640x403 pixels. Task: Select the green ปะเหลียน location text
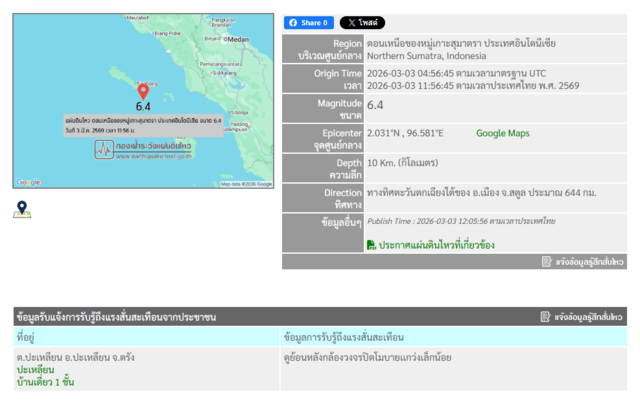coord(35,369)
